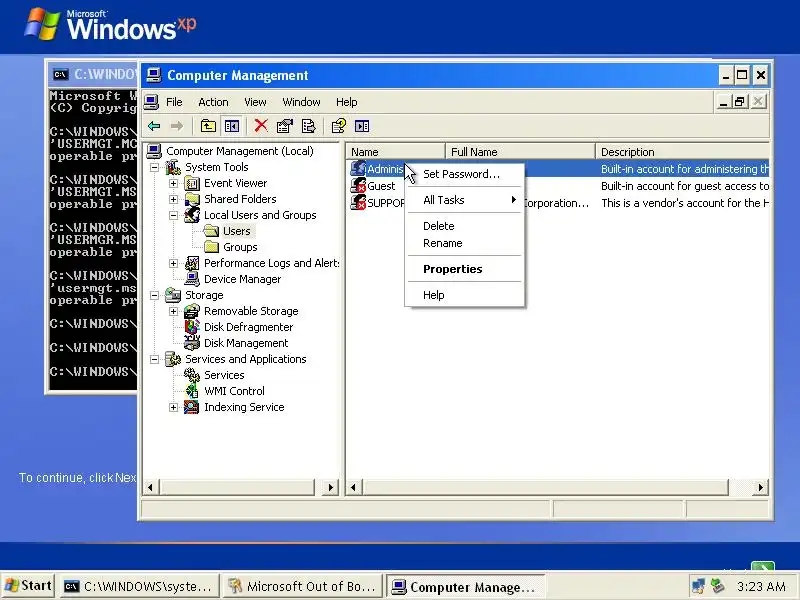The image size is (800, 600).
Task: Open the Window menu
Action: (302, 102)
